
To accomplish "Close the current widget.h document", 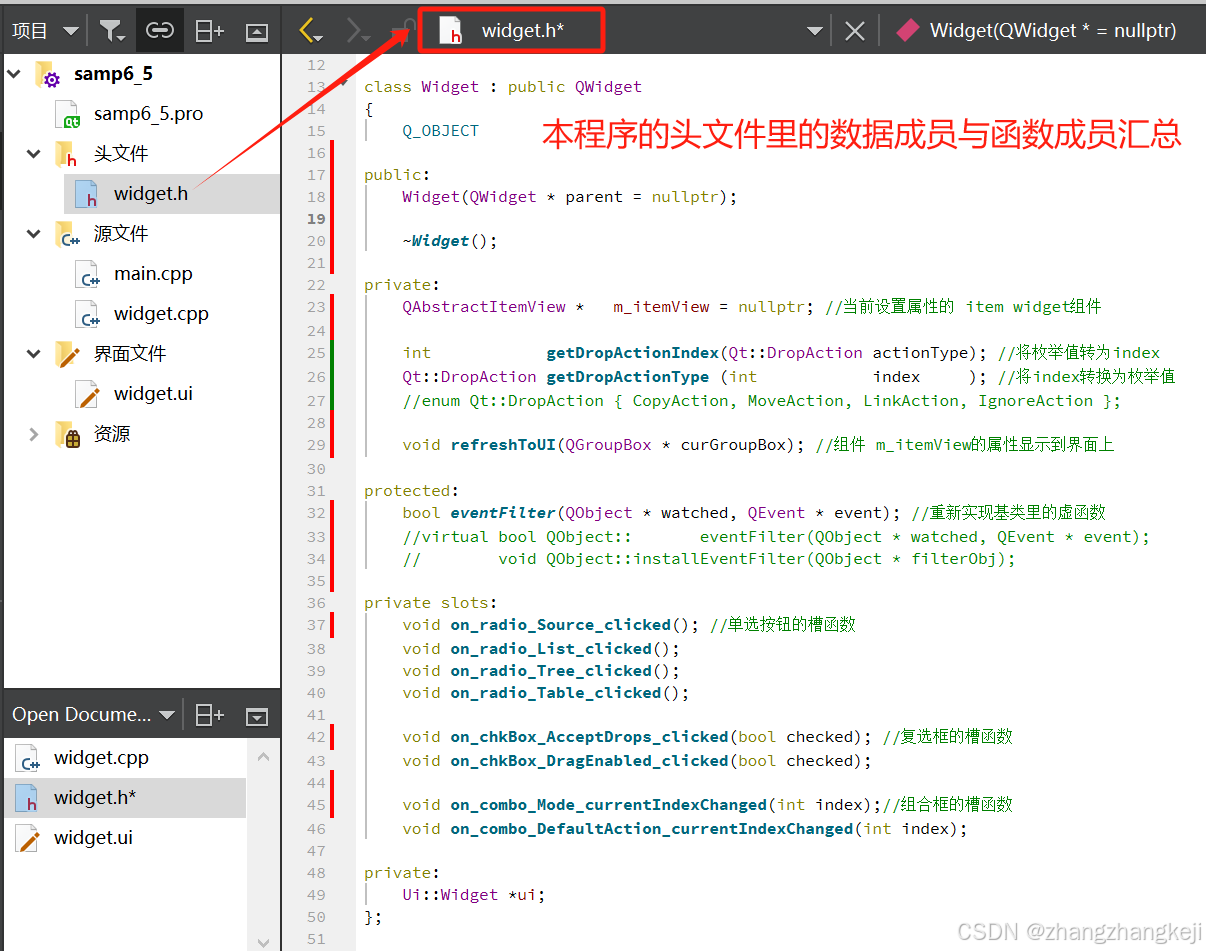I will pyautogui.click(x=854, y=31).
